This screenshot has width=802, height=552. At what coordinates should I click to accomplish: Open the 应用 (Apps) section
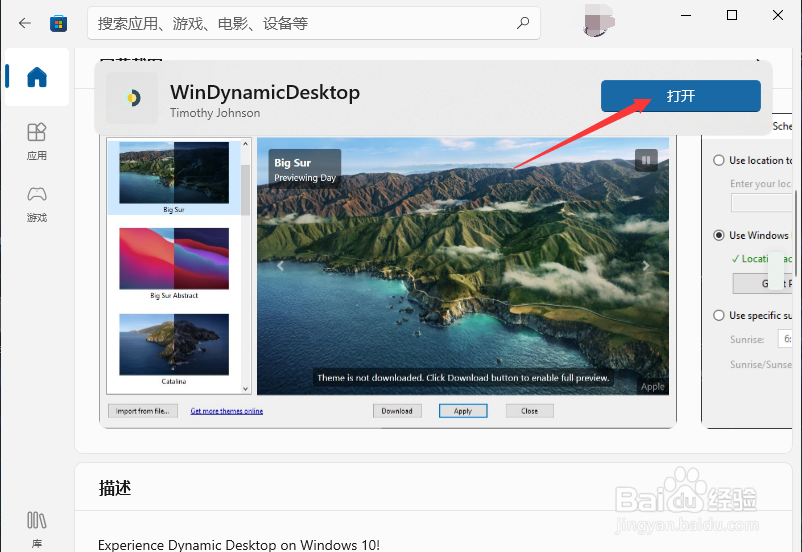(x=37, y=142)
